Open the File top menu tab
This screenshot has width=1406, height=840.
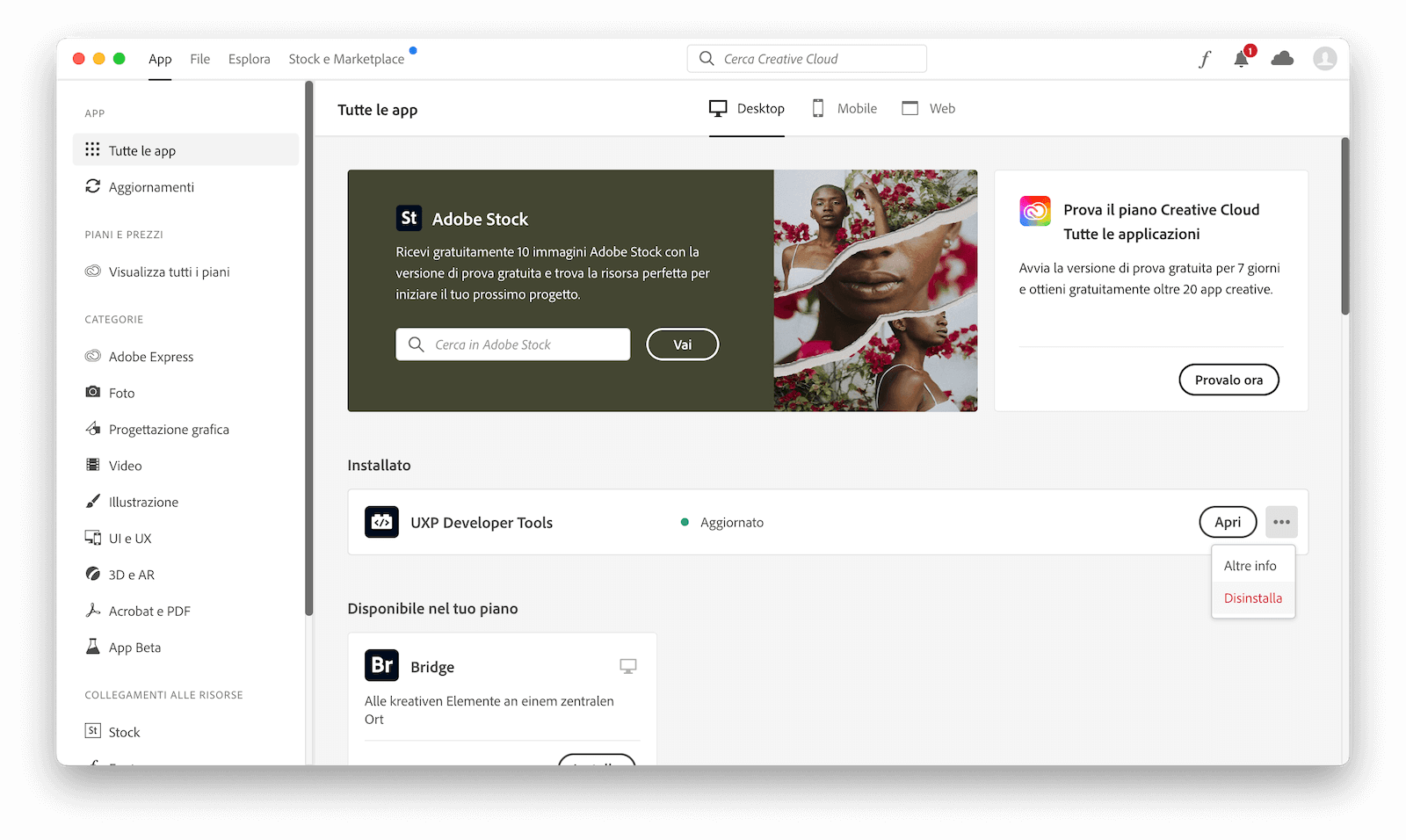pos(200,59)
